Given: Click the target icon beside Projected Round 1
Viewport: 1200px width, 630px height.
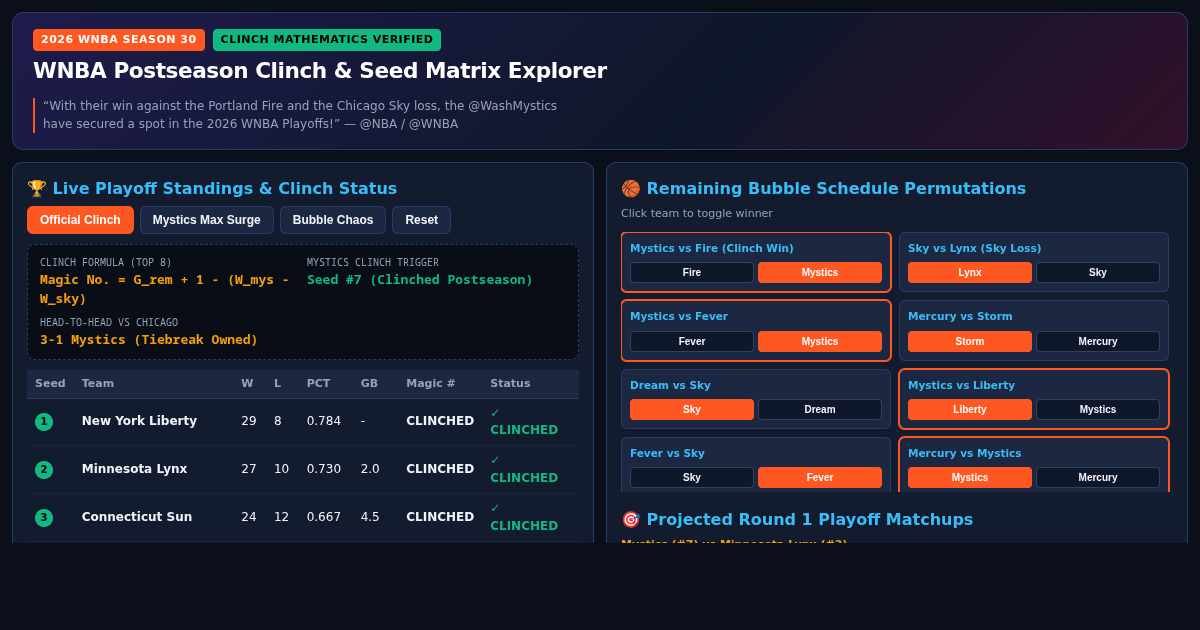Looking at the screenshot, I should [x=631, y=519].
